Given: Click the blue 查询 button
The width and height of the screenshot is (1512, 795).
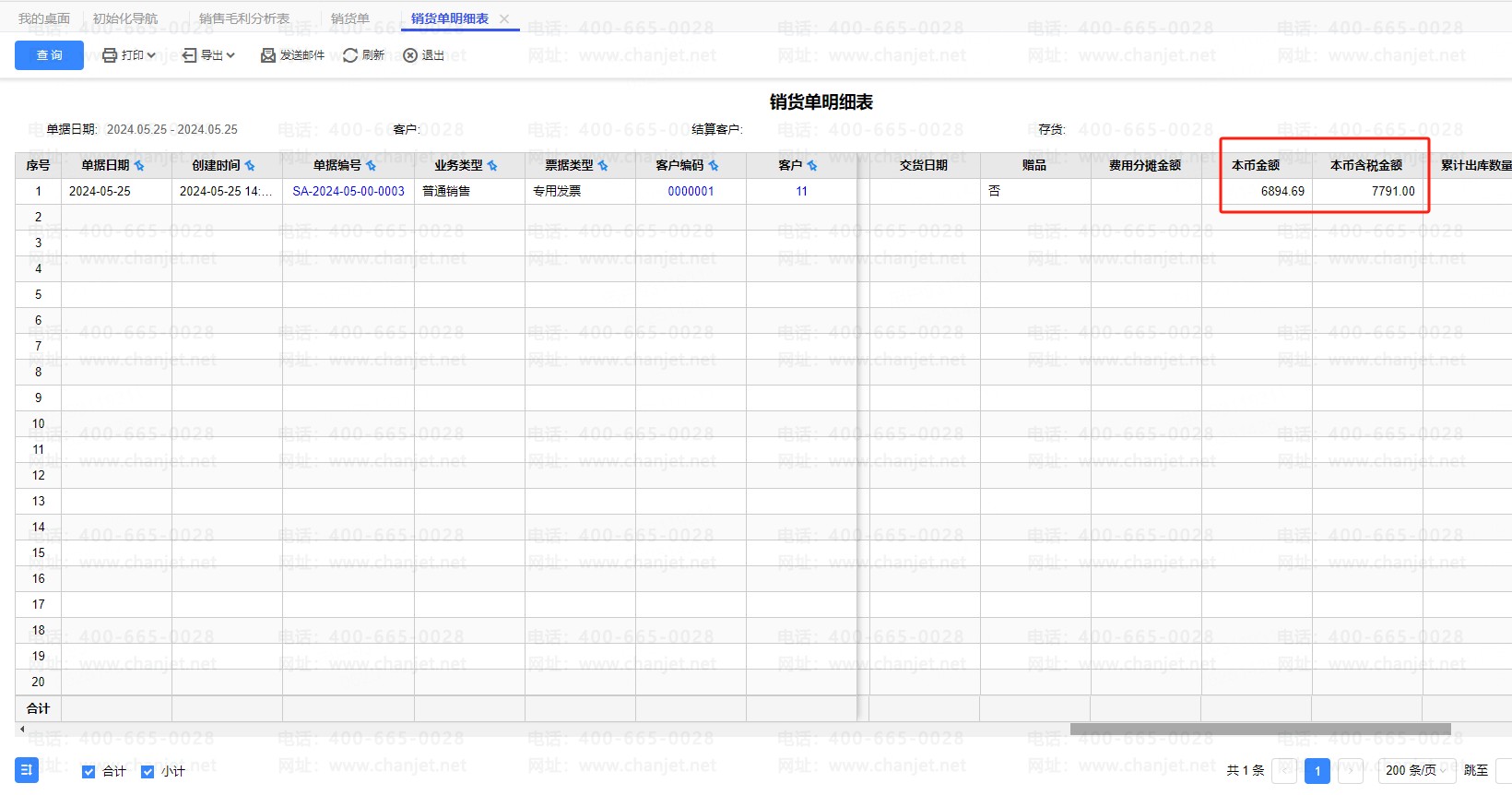Looking at the screenshot, I should (x=49, y=55).
